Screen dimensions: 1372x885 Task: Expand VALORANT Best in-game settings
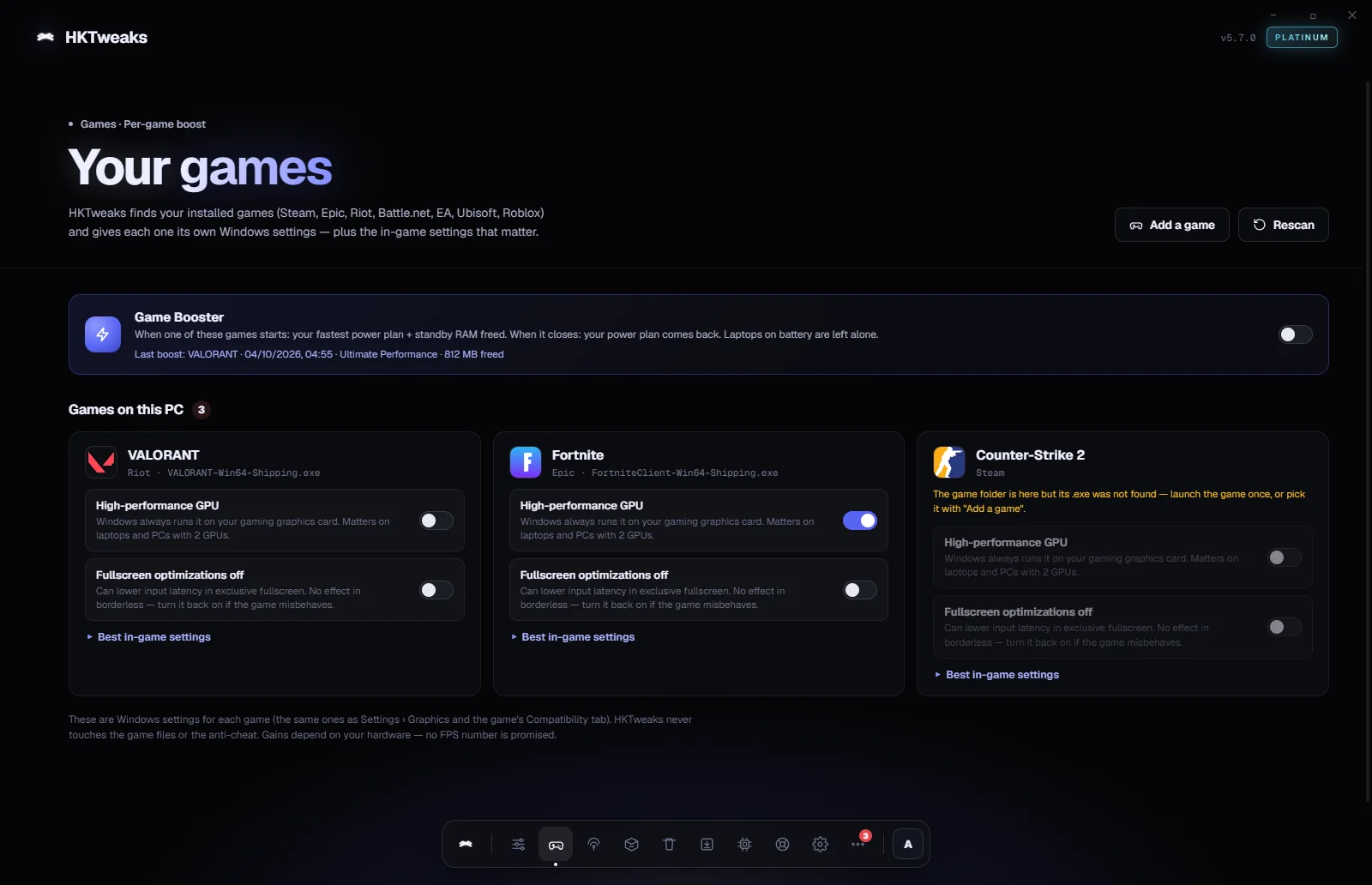click(x=149, y=637)
